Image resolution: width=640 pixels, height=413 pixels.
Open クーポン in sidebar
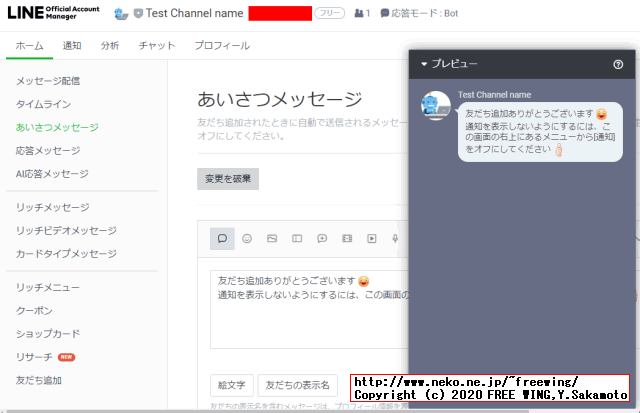(x=34, y=311)
